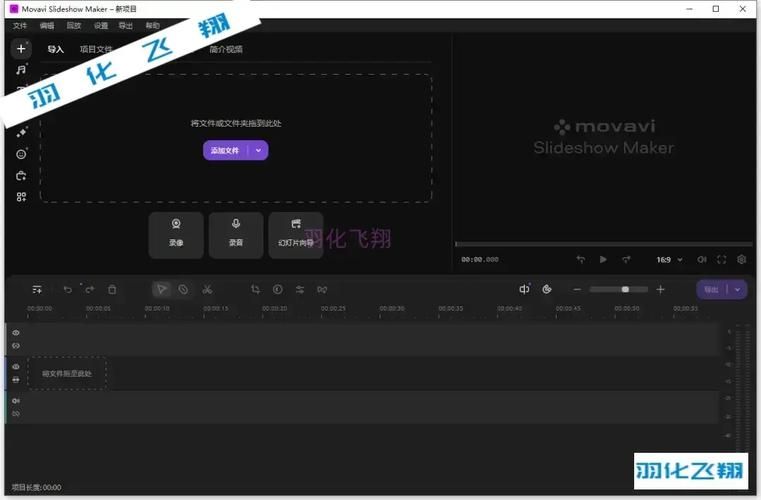Image resolution: width=761 pixels, height=500 pixels.
Task: Switch to the 简介视频 tab
Action: click(x=226, y=49)
